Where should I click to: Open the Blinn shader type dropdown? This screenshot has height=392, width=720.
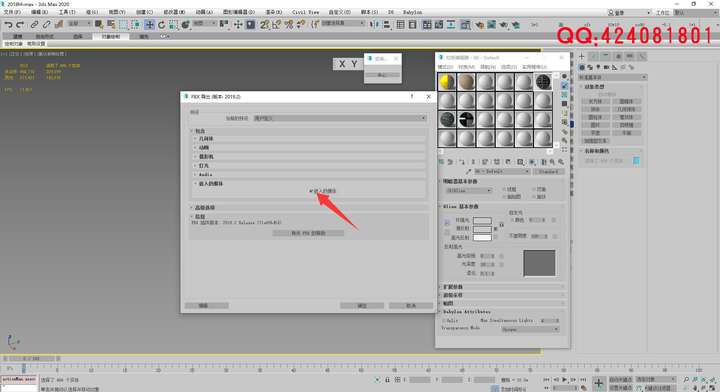[x=468, y=190]
